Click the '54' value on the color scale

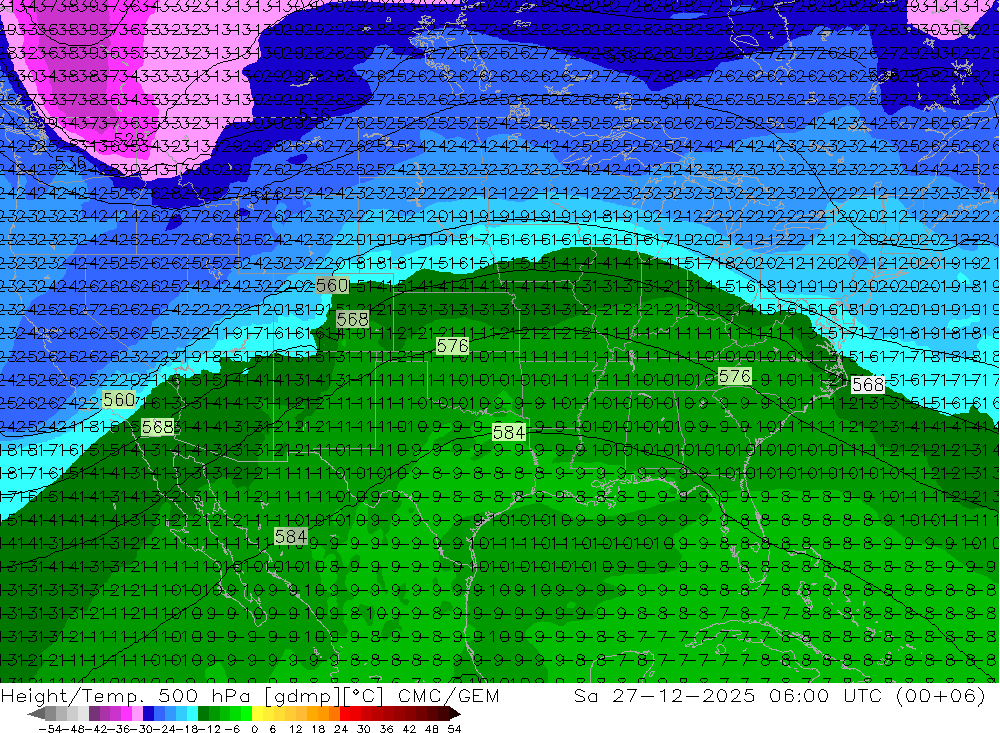(x=454, y=729)
